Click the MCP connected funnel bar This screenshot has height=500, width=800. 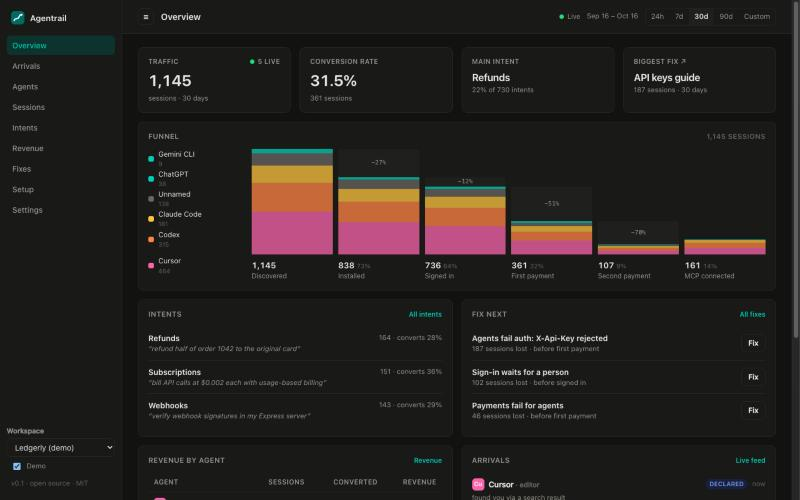(725, 247)
